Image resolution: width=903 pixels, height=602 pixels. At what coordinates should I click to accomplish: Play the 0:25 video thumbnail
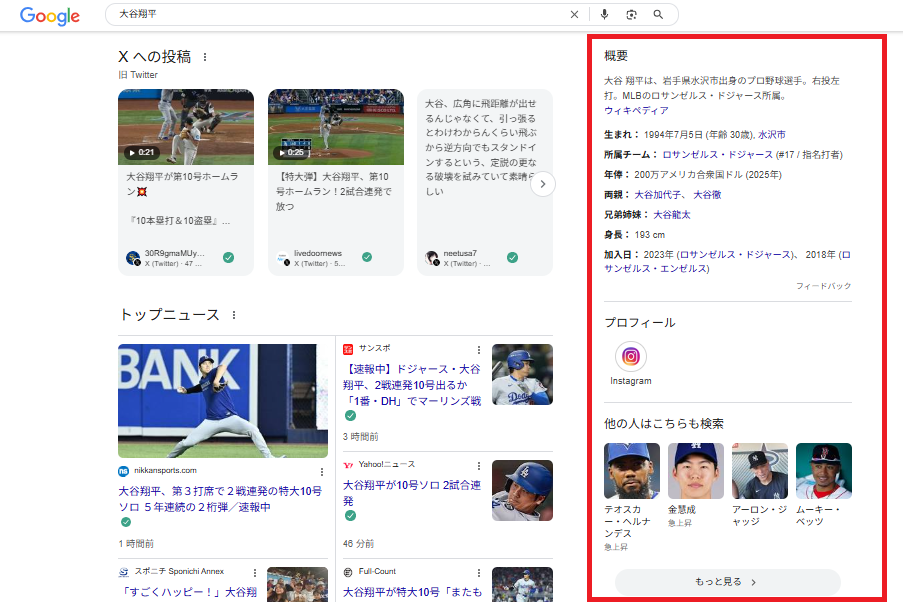click(x=336, y=127)
